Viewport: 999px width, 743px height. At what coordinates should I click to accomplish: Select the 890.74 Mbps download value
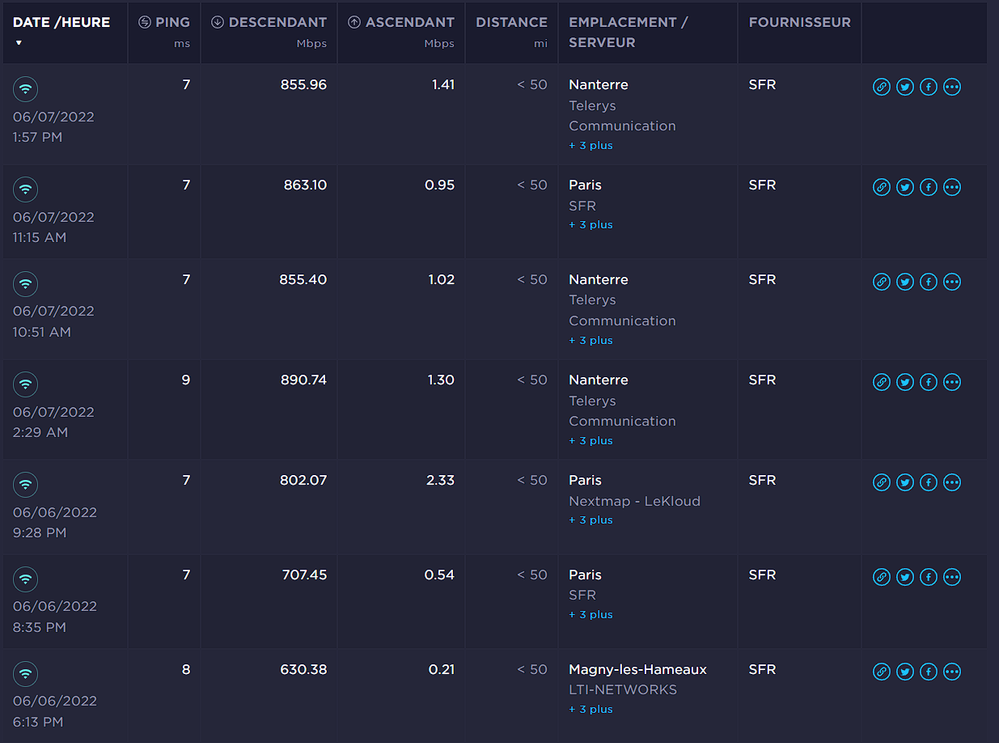[303, 380]
